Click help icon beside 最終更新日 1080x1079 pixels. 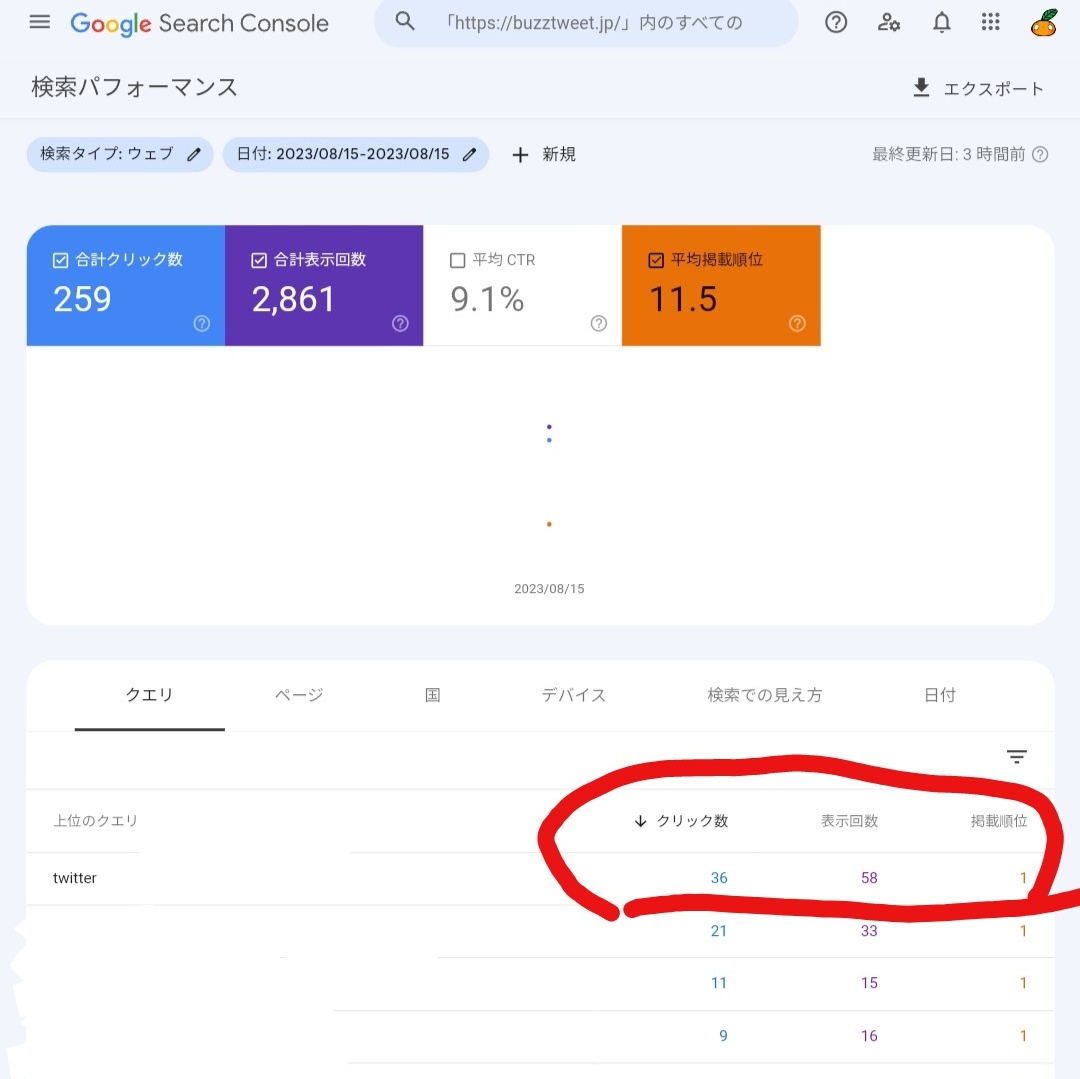tap(1041, 154)
